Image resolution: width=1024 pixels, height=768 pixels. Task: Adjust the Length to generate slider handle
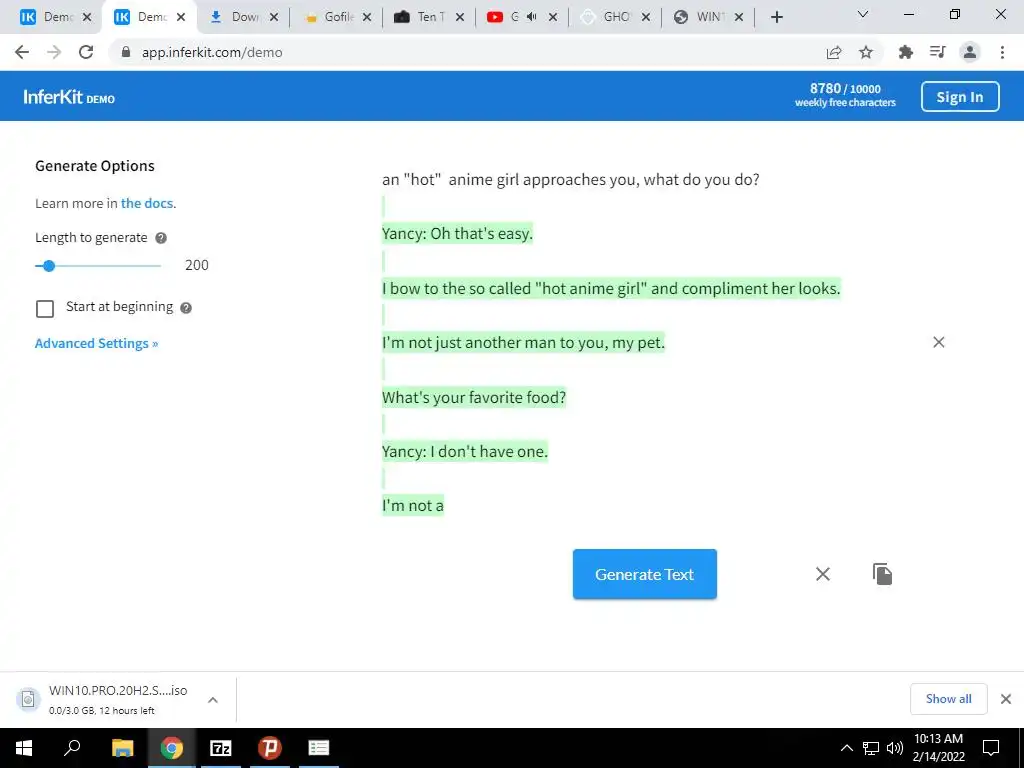coord(48,266)
